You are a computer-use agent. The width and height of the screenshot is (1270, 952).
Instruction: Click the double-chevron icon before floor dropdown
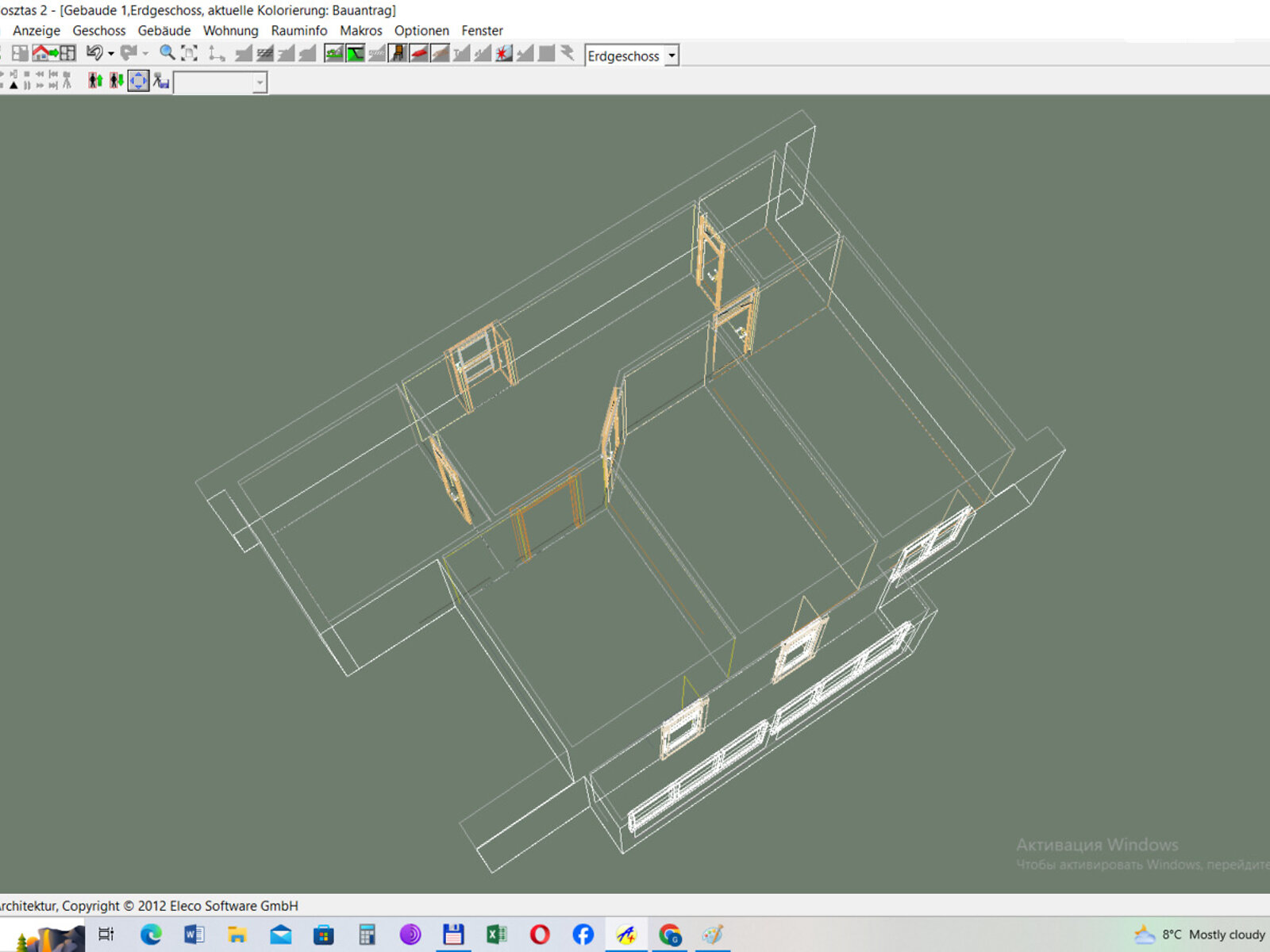568,53
